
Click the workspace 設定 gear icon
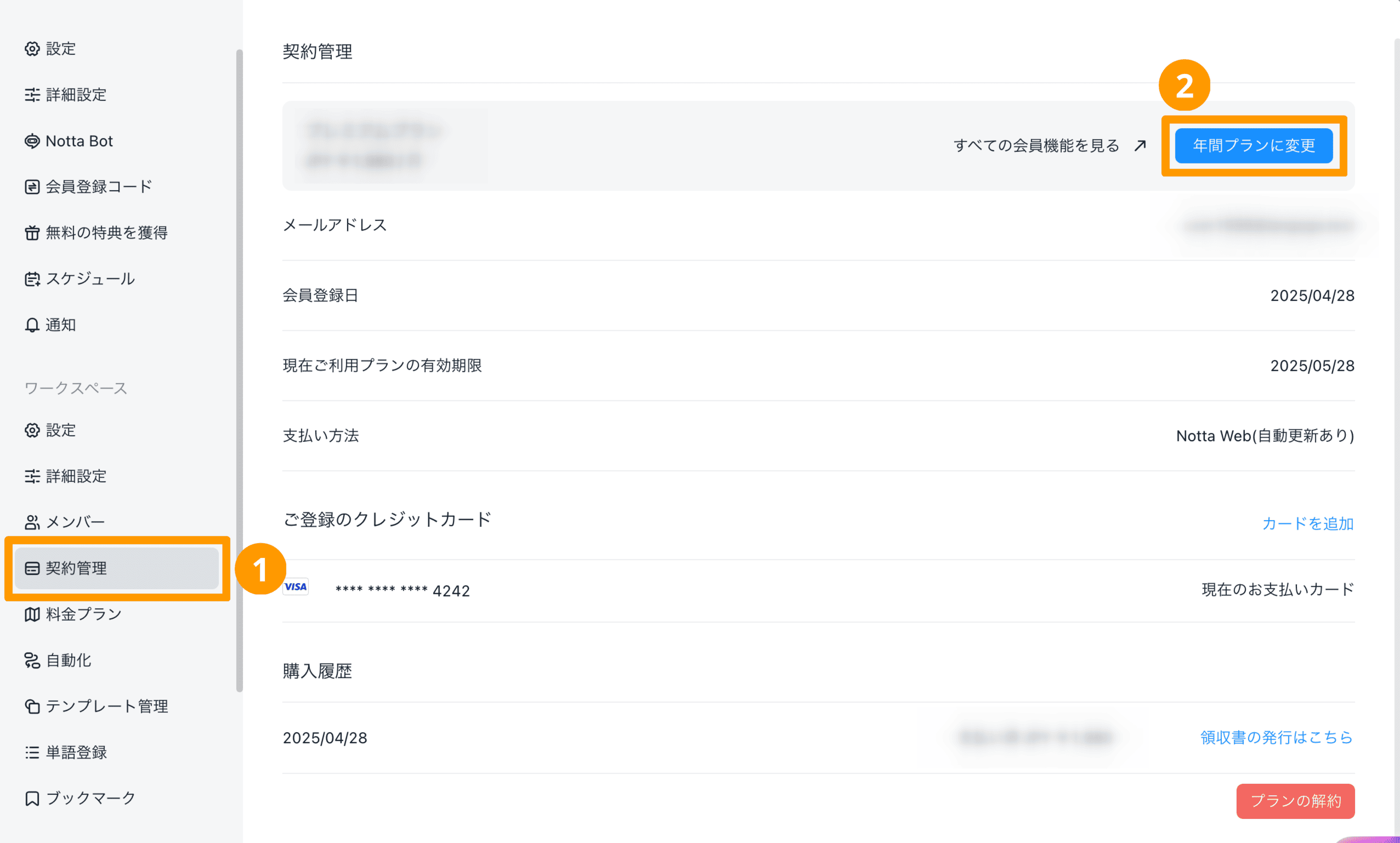point(32,430)
